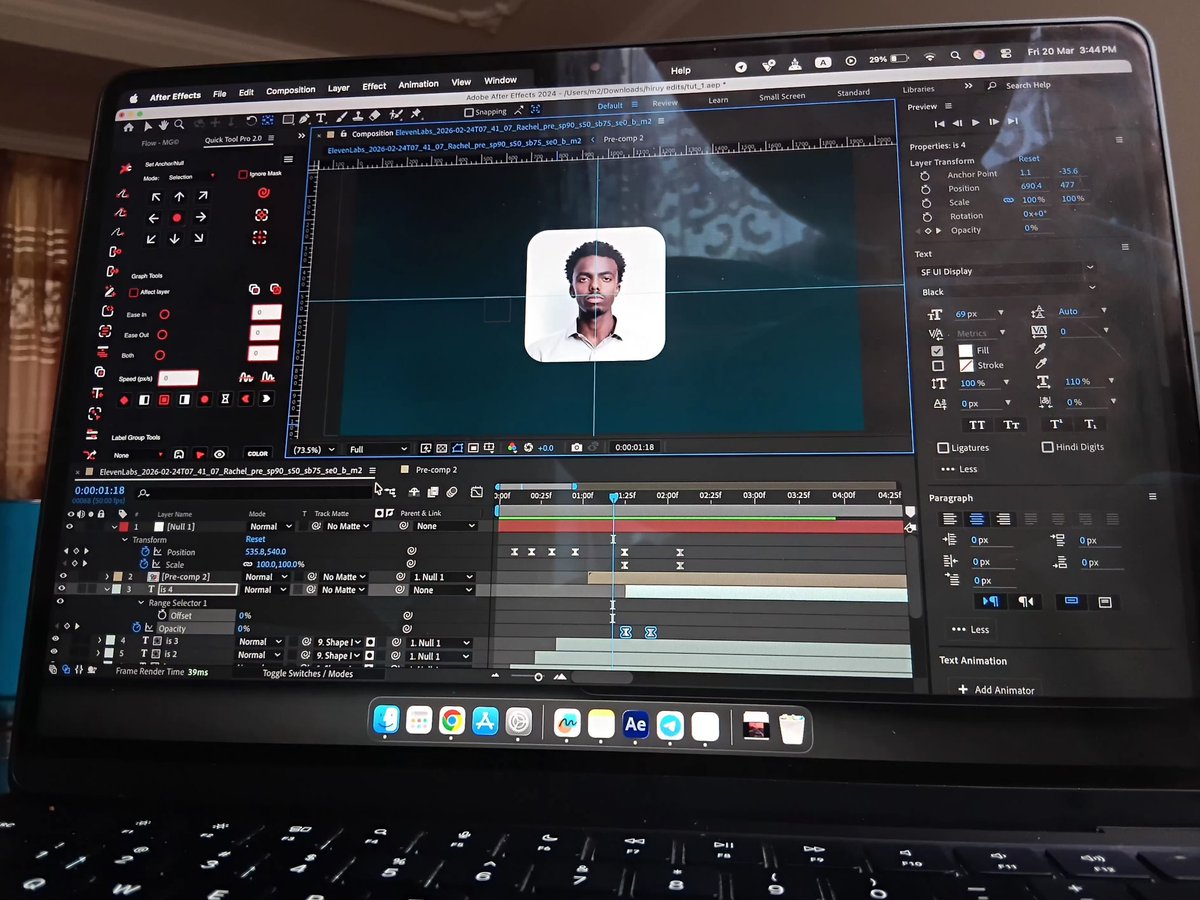Click the Fill eyedropper in the Character panel
Image resolution: width=1200 pixels, height=900 pixels.
1040,350
